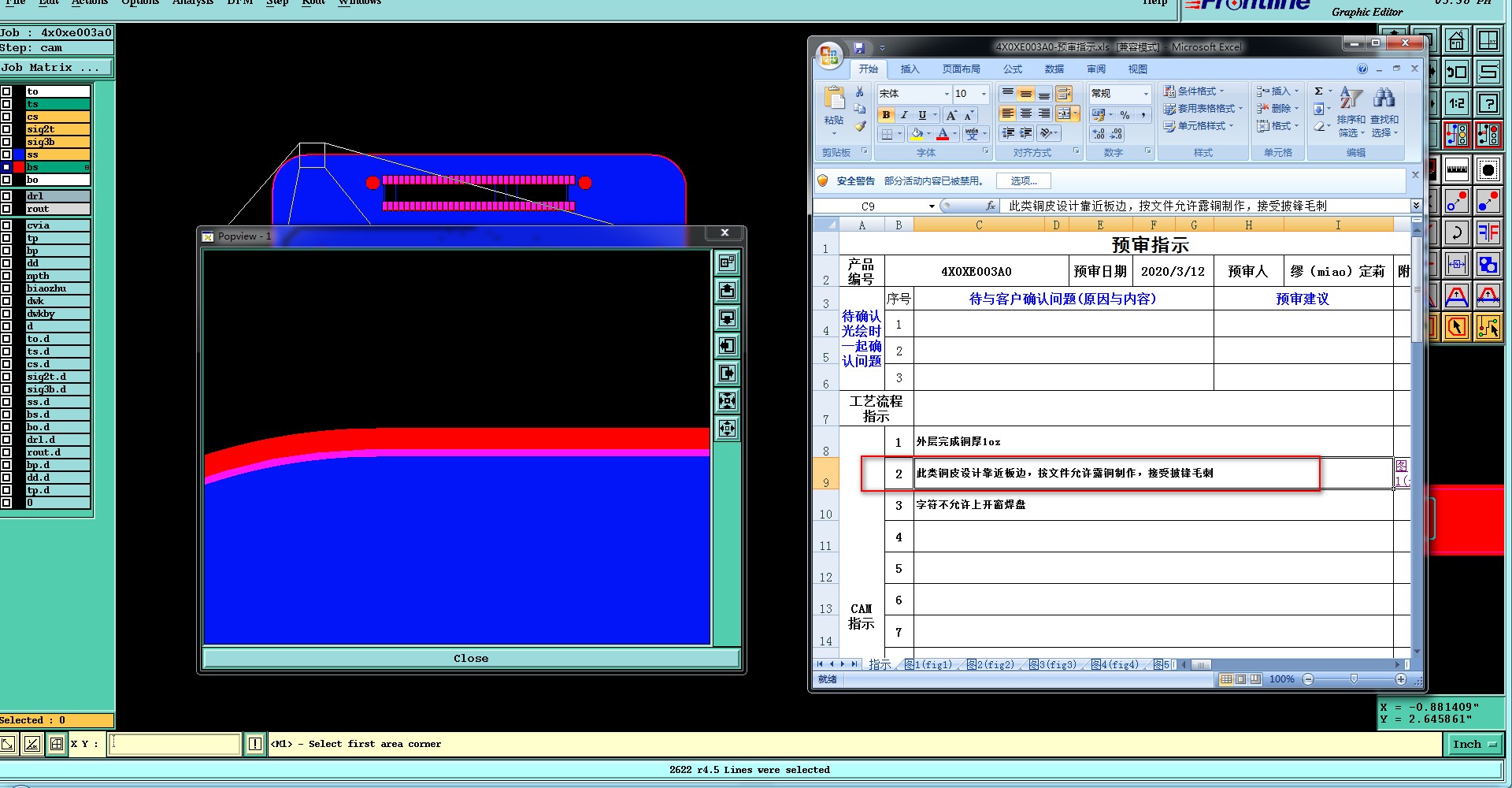Toggle the checkbox of layer 'rout'
Viewport: 1512px width, 788px height.
(6, 209)
